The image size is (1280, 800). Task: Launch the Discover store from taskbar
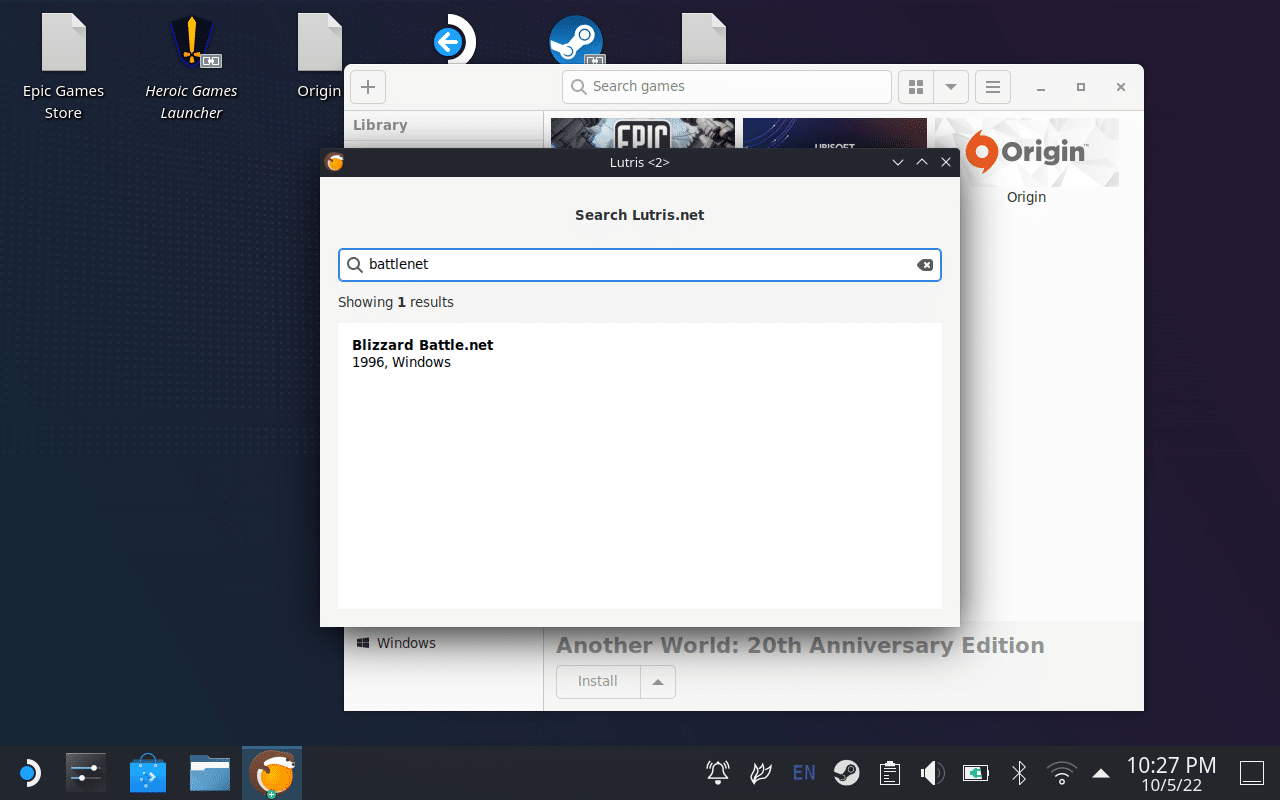click(148, 773)
